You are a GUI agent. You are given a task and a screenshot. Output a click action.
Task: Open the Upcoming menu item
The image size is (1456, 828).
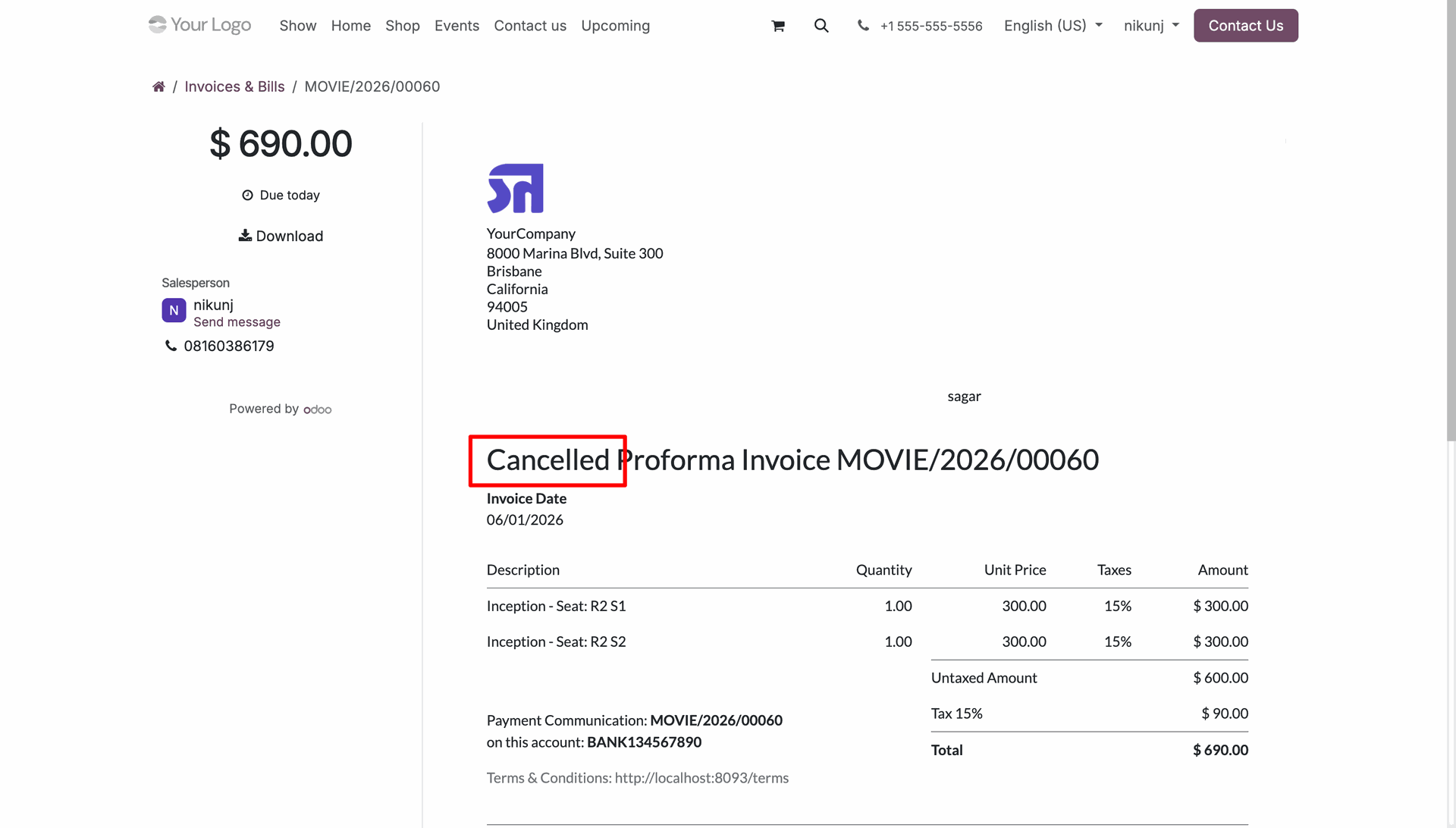point(616,26)
